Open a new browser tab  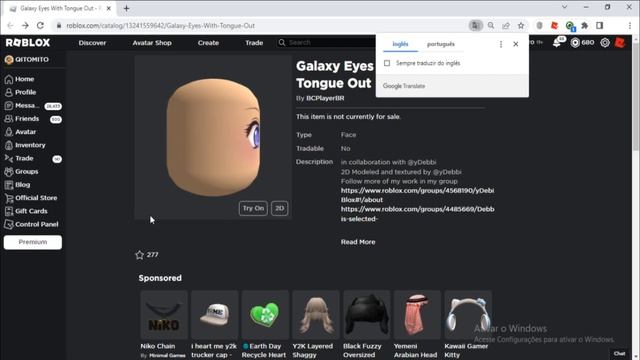tap(127, 8)
